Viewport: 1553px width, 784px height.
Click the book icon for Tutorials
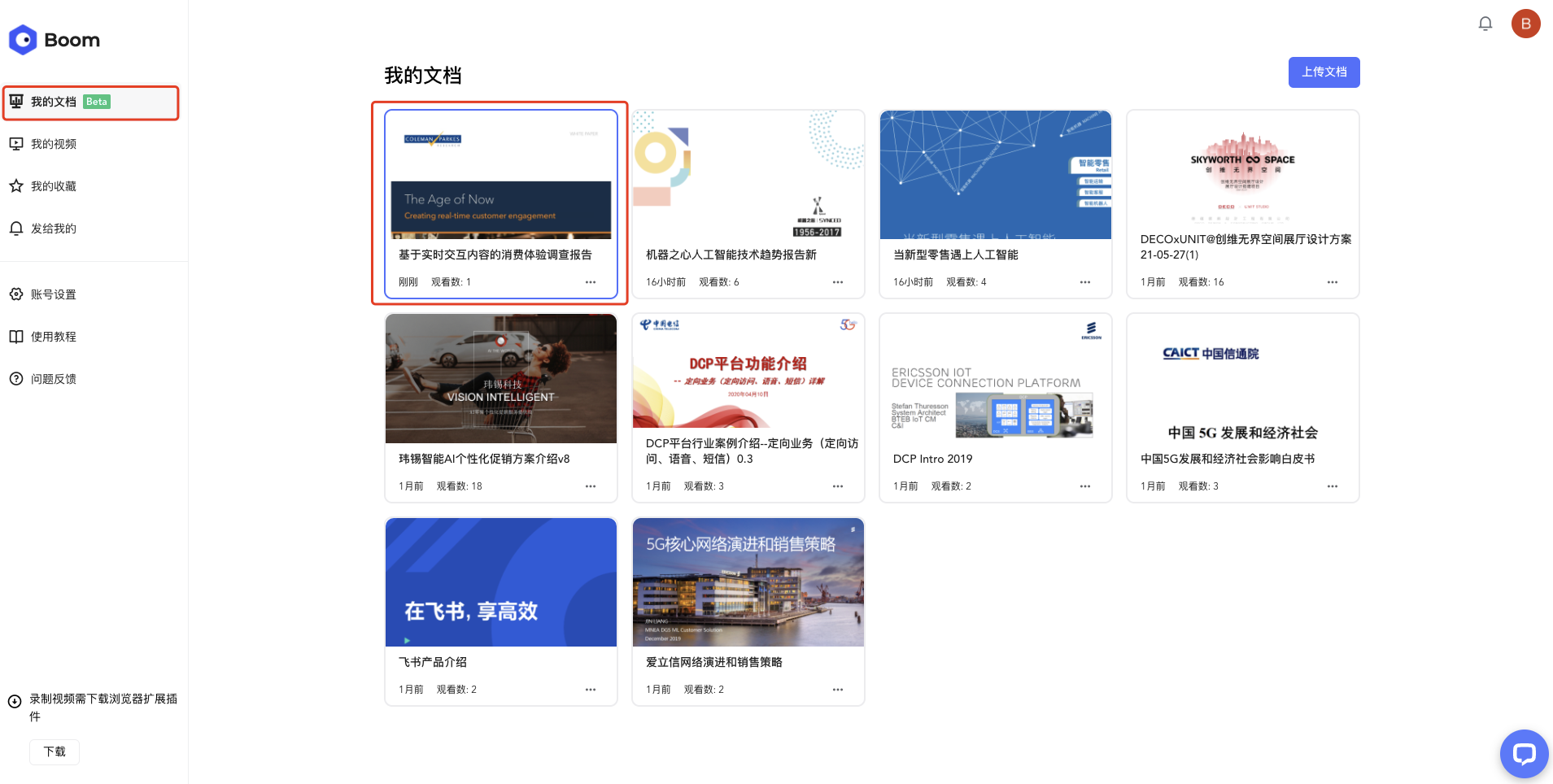(x=16, y=337)
